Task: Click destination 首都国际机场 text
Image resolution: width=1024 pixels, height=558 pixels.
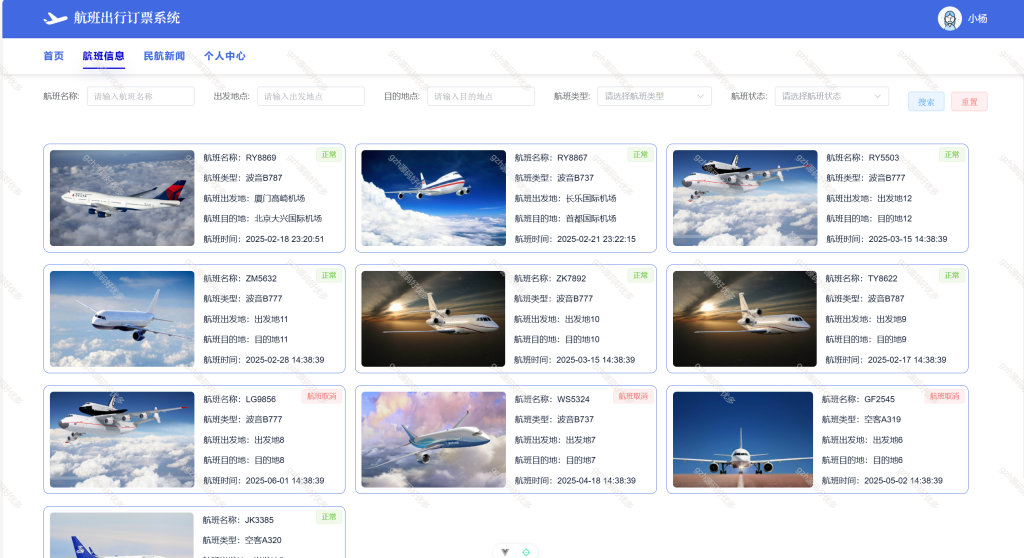Action: point(591,219)
